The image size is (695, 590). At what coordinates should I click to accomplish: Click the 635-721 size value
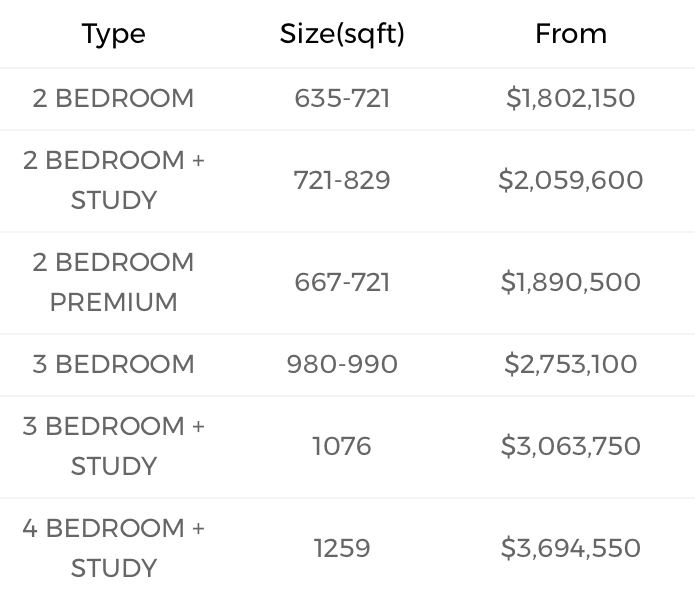click(x=342, y=98)
